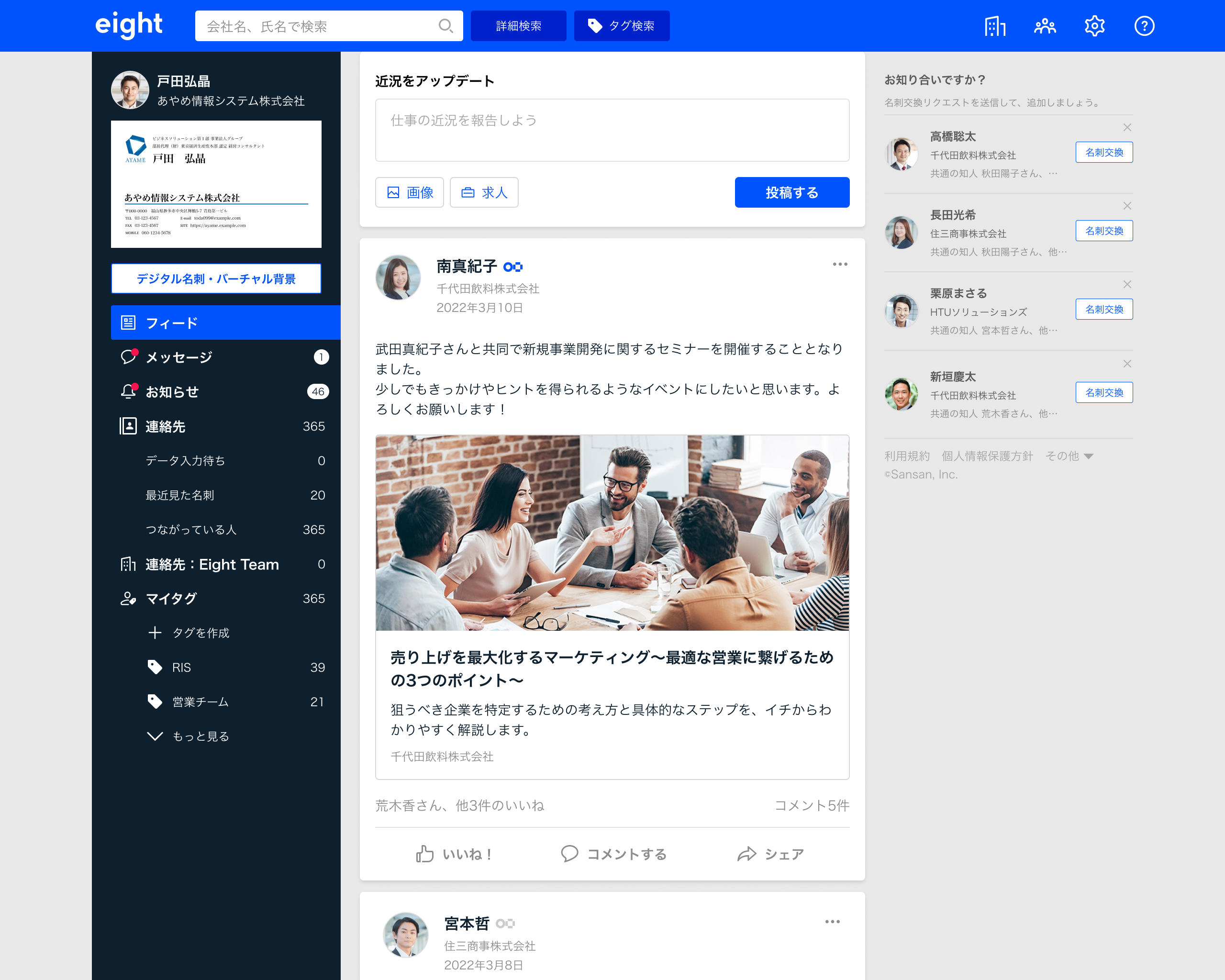Click the 投稿する (Post) button
The image size is (1225, 980).
click(792, 192)
